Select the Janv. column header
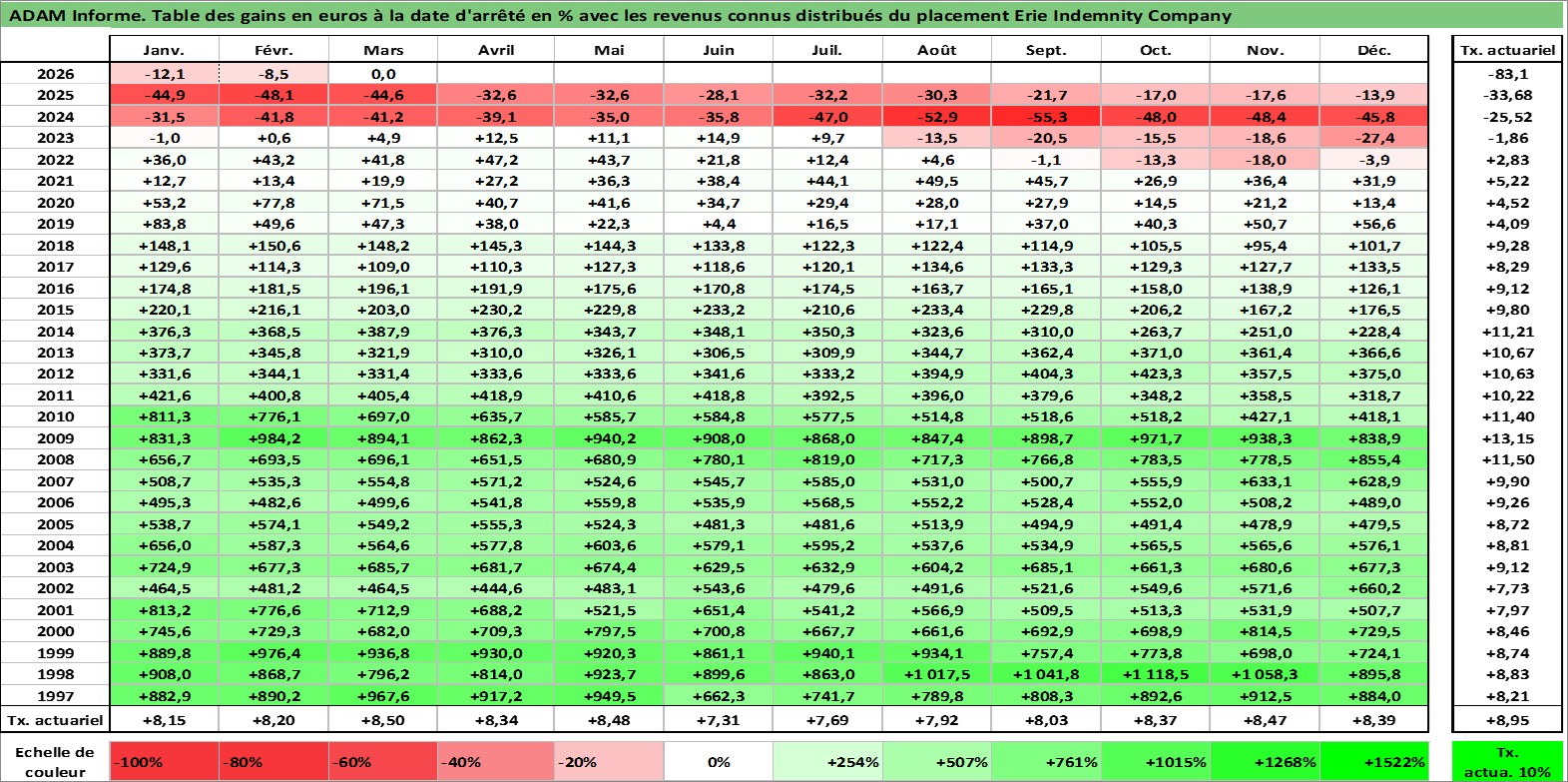 pyautogui.click(x=165, y=50)
